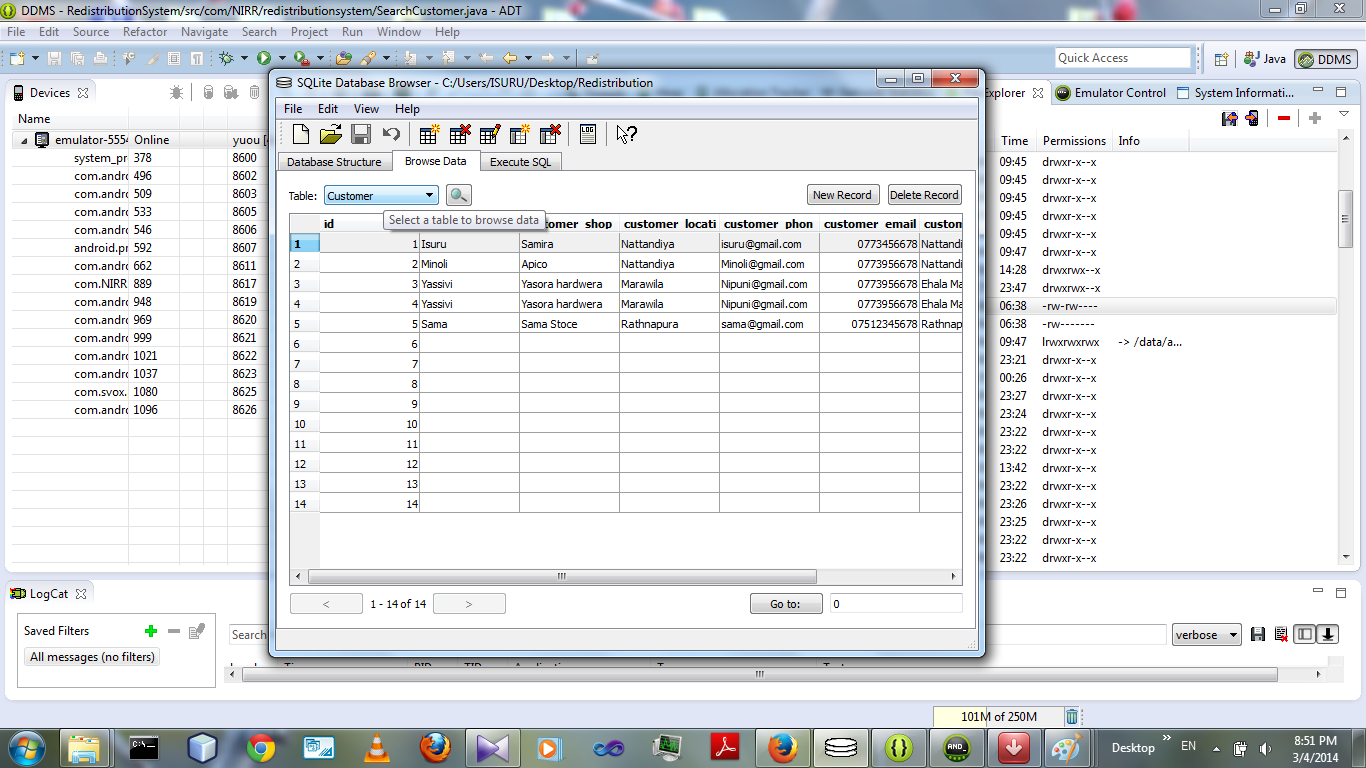The height and width of the screenshot is (768, 1366).
Task: Open the Run button dropdown arrow in ADT toolbar
Action: pyautogui.click(x=282, y=59)
